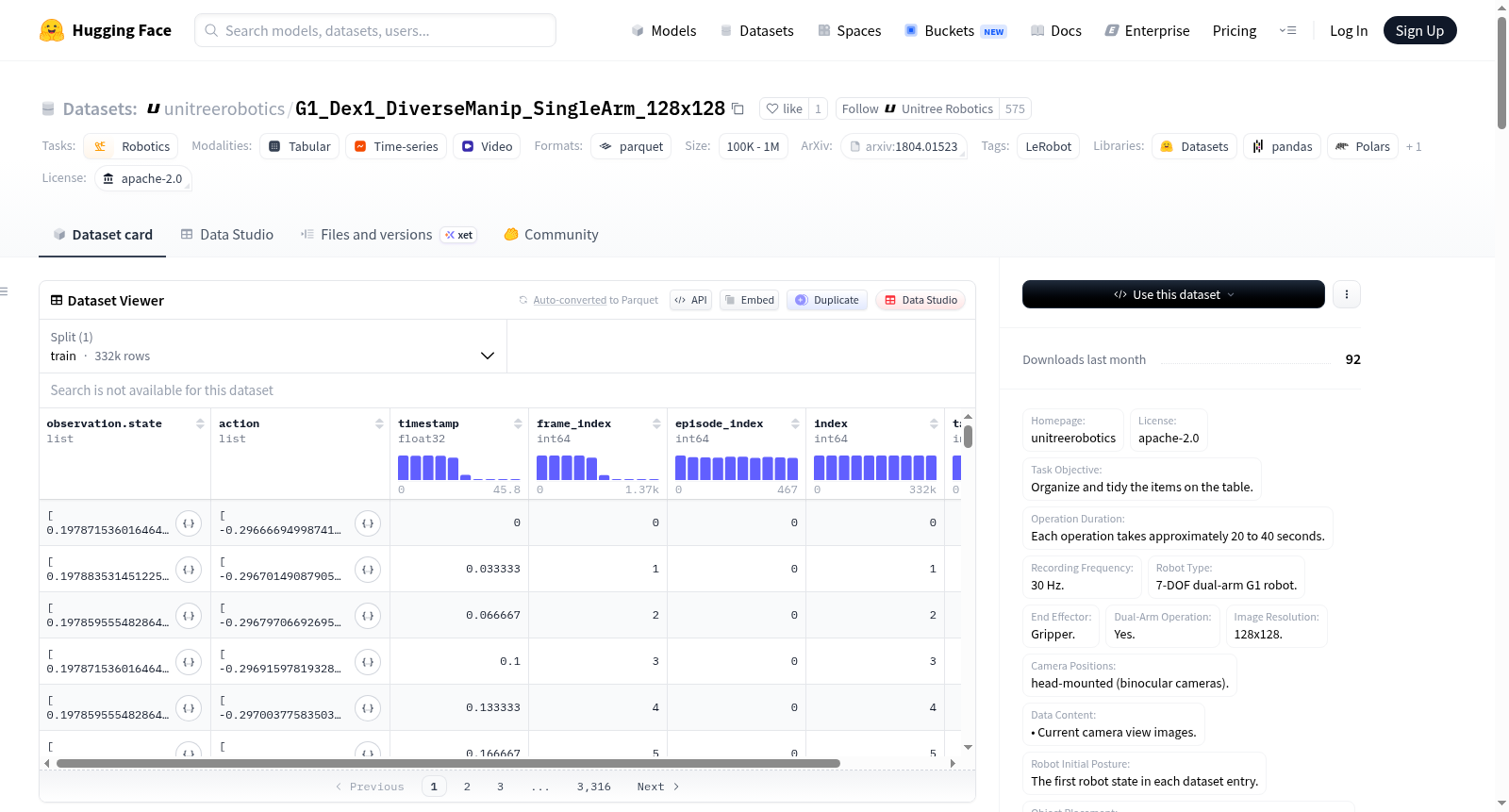The width and height of the screenshot is (1509, 812).
Task: Switch to the Data Studio tab
Action: pos(227,234)
